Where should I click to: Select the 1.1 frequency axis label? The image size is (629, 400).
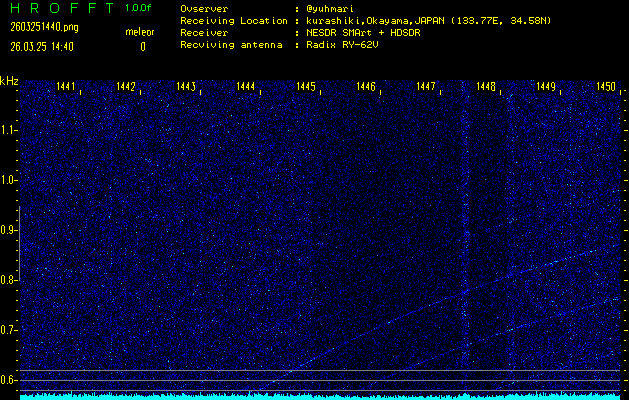coord(9,130)
